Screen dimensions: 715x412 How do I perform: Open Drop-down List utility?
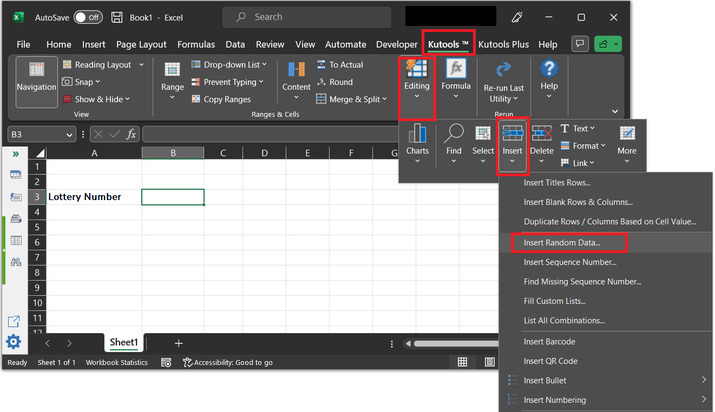coord(229,65)
